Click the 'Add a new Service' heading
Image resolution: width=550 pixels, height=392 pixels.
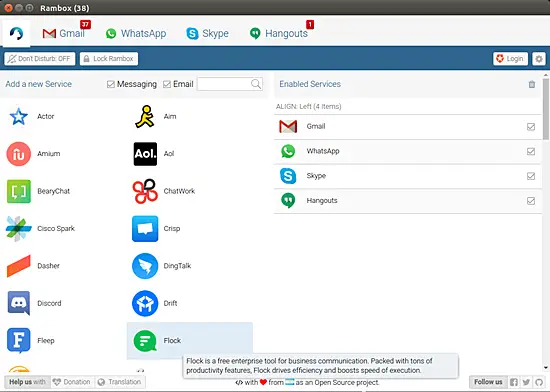tap(39, 84)
